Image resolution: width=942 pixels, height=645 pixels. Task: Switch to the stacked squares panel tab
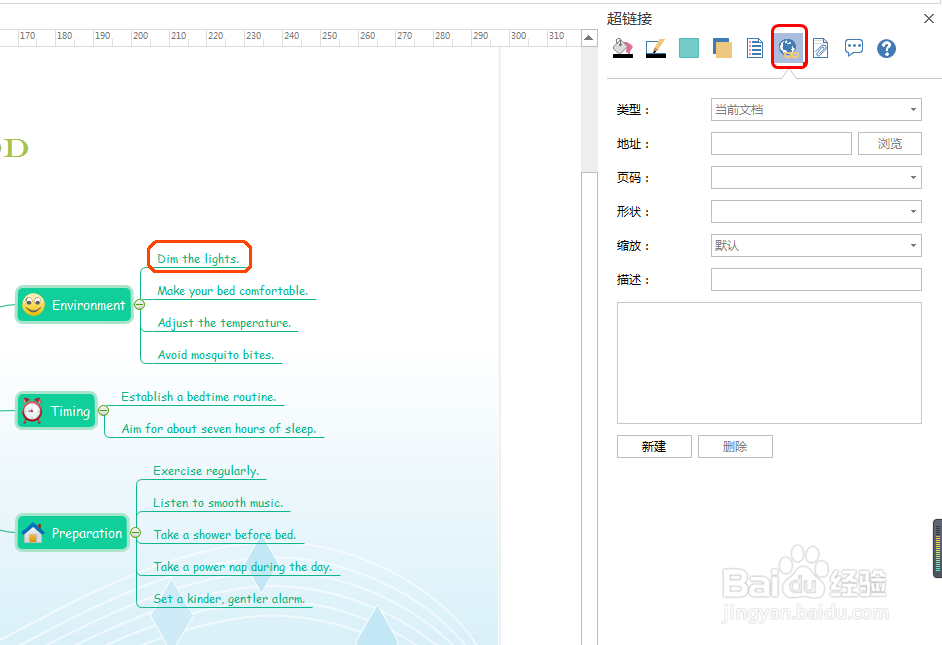(x=722, y=47)
